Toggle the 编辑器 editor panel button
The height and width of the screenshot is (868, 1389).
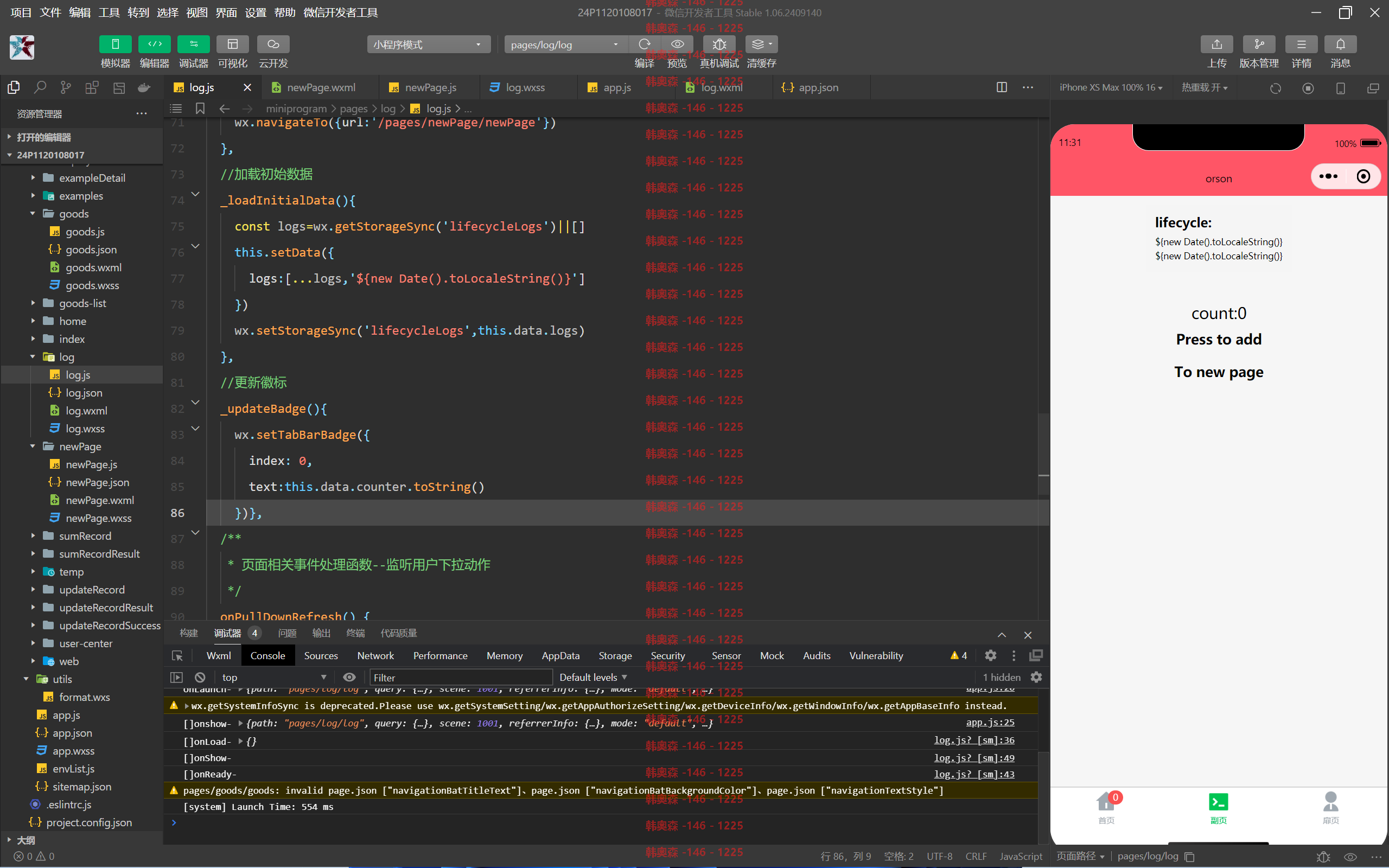point(155,44)
